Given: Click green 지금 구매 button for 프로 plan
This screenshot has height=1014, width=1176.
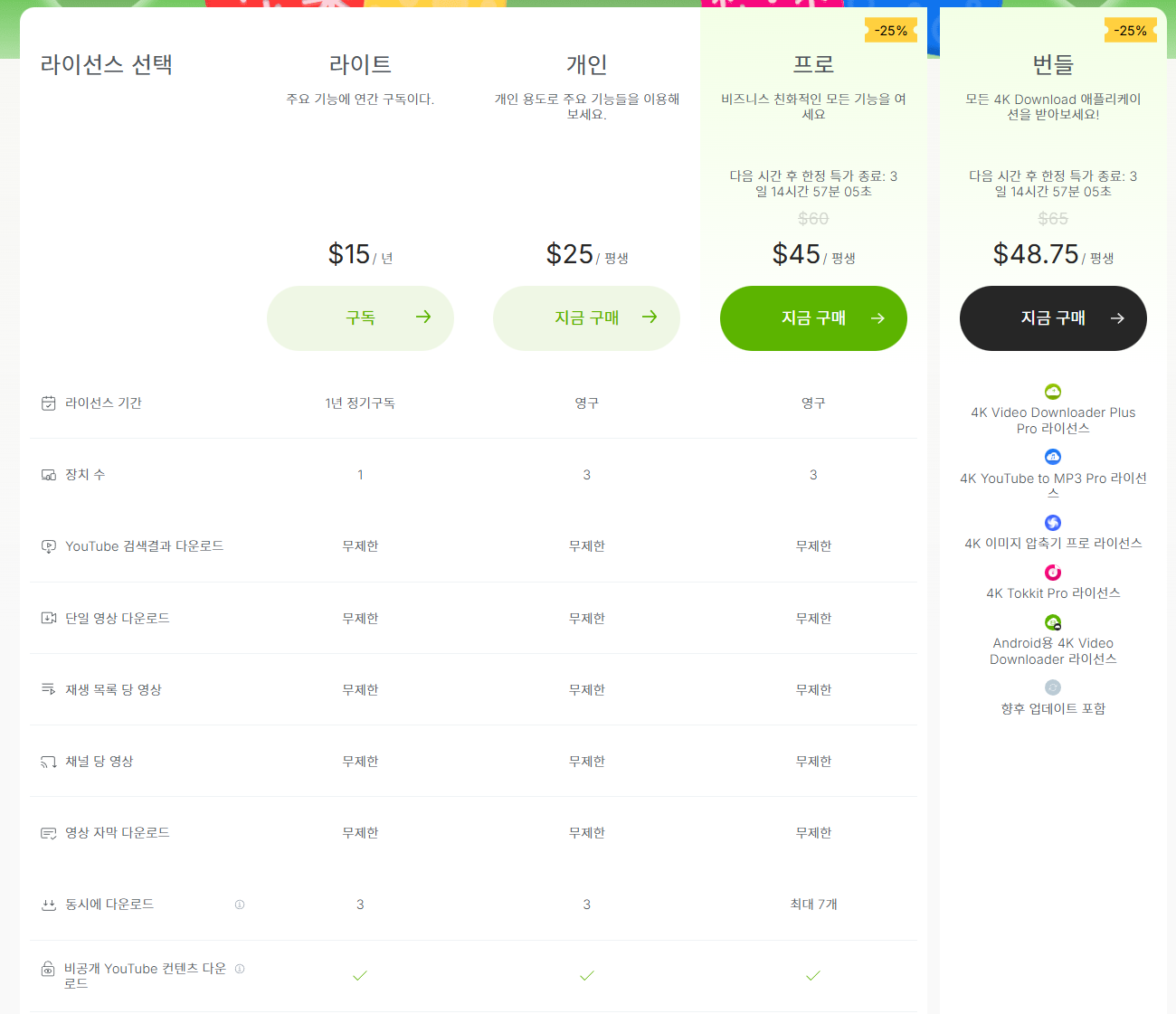Looking at the screenshot, I should pyautogui.click(x=813, y=317).
